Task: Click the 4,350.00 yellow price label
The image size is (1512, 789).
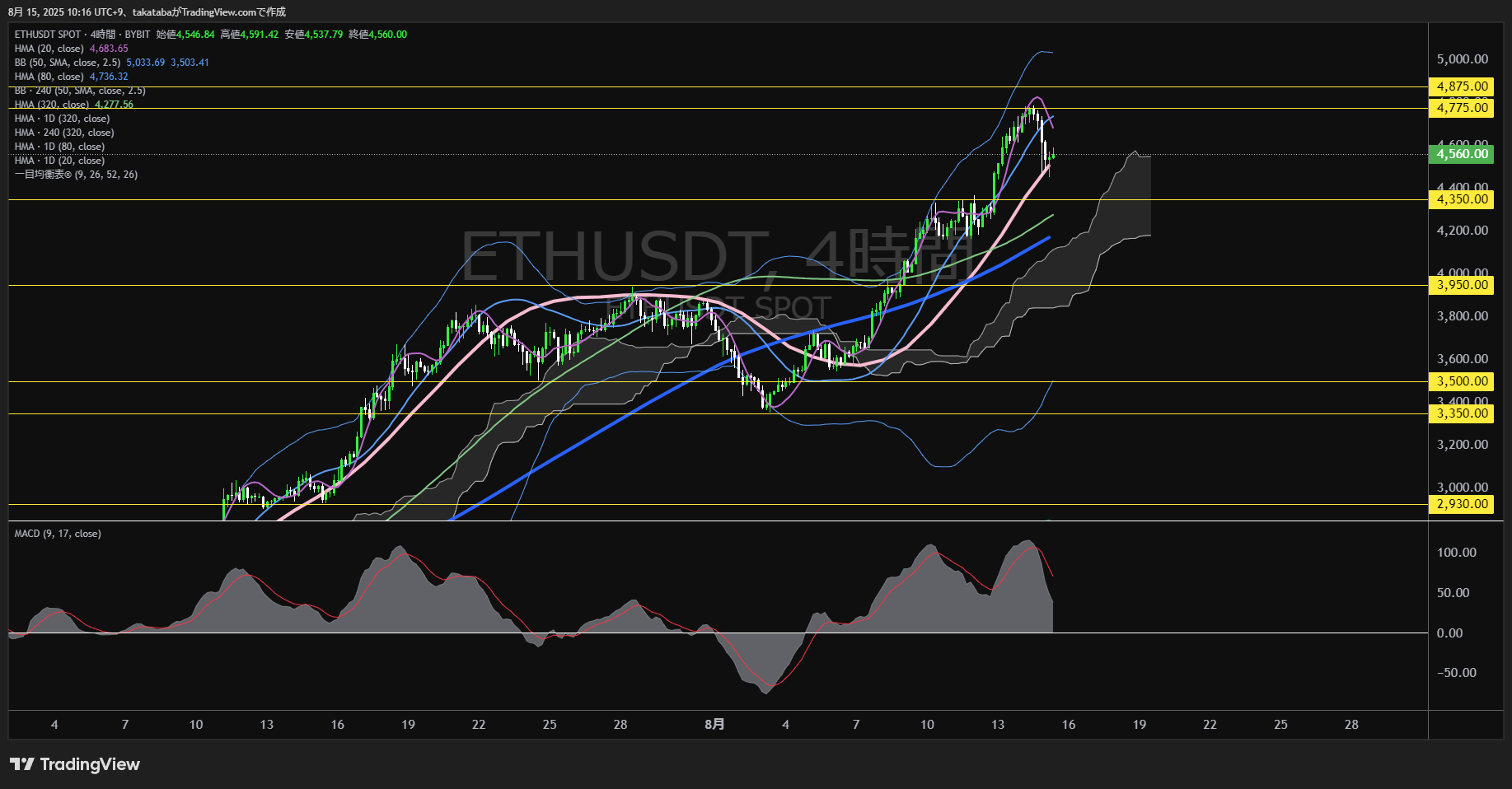Action: (1461, 199)
